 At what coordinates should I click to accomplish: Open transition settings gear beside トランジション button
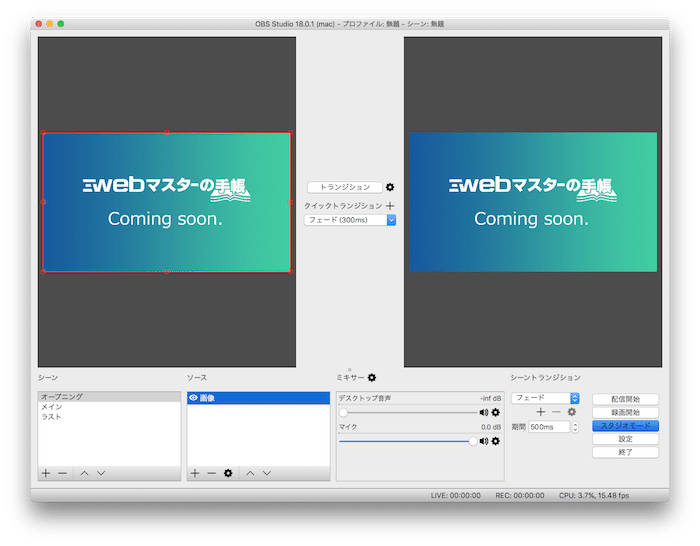click(x=390, y=187)
